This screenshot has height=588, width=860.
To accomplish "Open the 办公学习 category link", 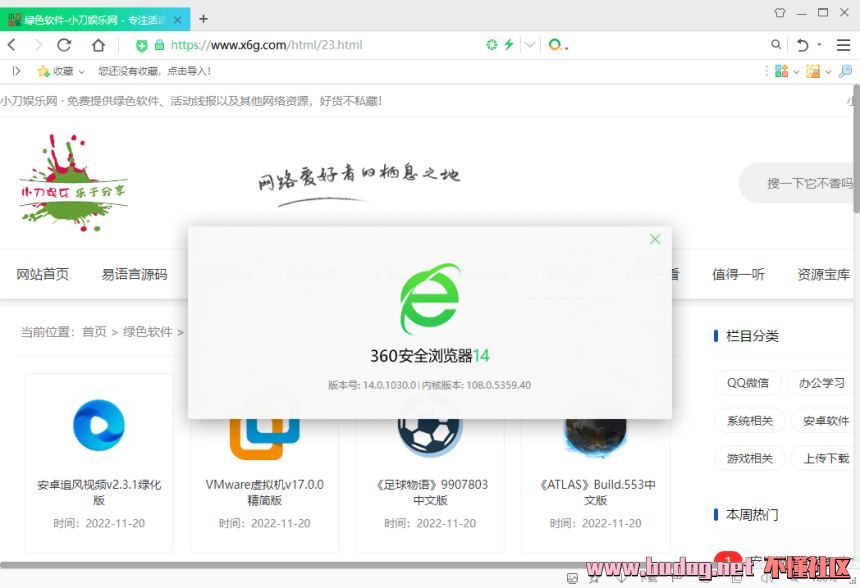I will [x=821, y=383].
